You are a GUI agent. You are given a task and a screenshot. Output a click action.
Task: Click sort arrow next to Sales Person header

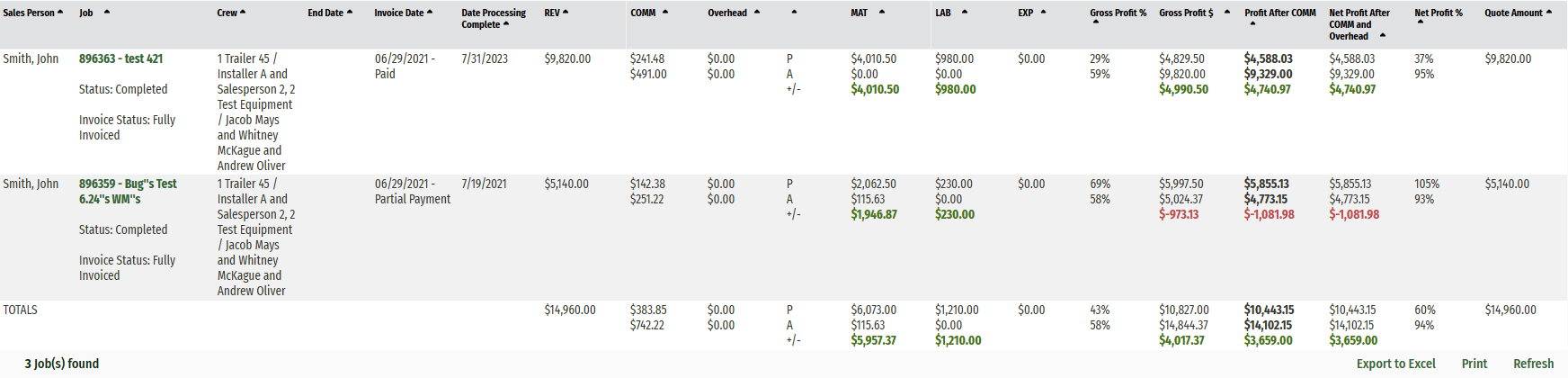[x=60, y=13]
